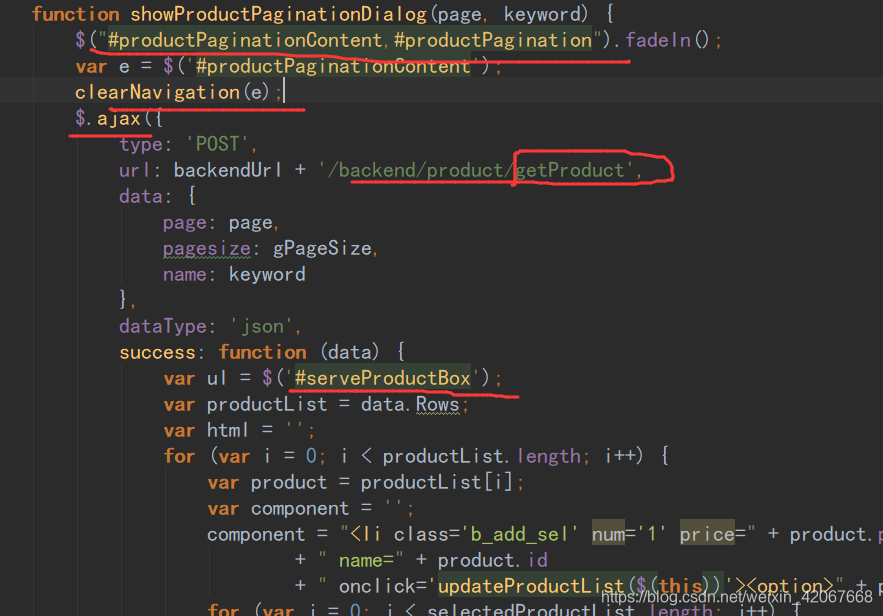Click the 'json' string value
The width and height of the screenshot is (883, 616).
click(x=261, y=326)
